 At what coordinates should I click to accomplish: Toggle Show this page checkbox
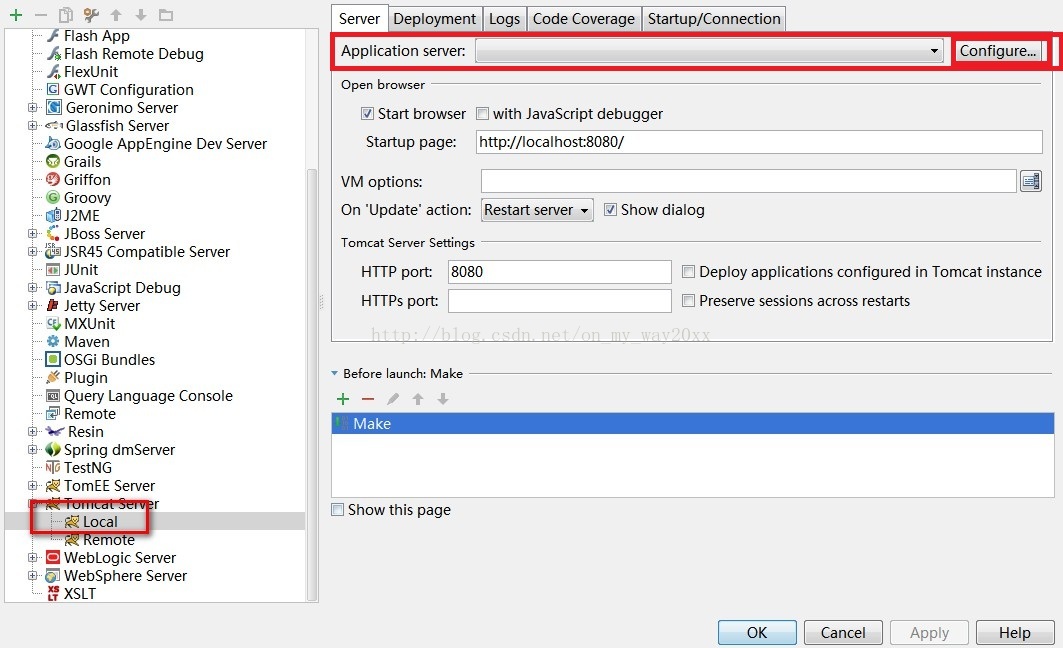(338, 510)
